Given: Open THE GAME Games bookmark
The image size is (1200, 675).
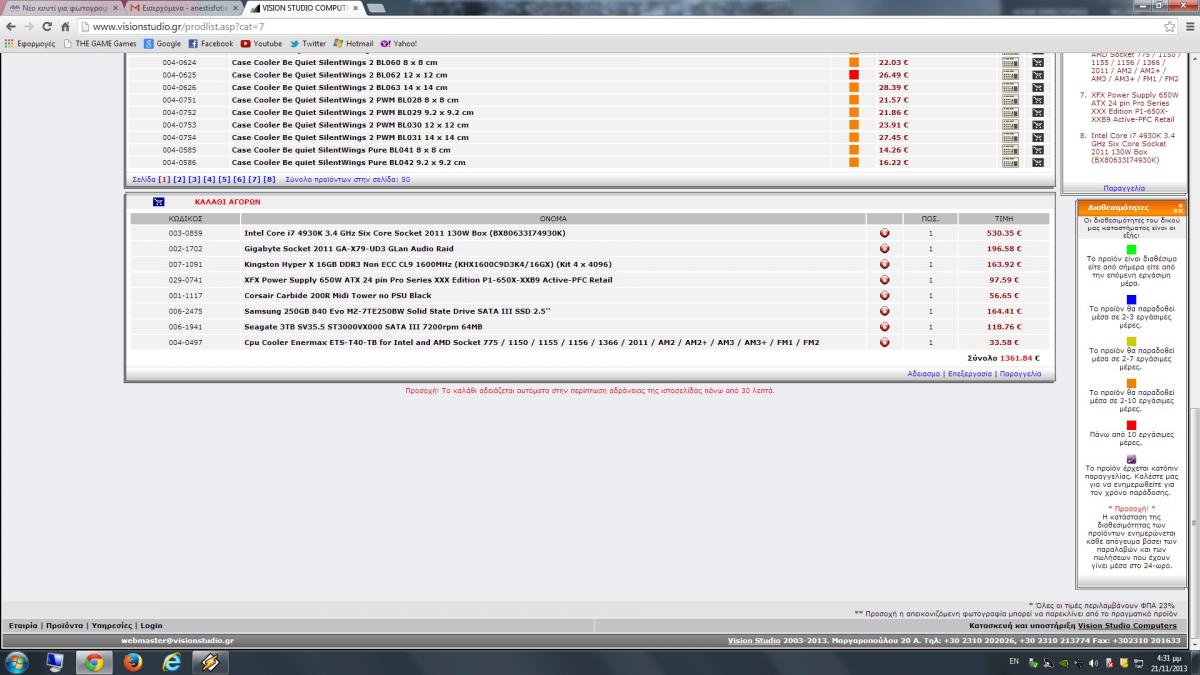Looking at the screenshot, I should (100, 44).
